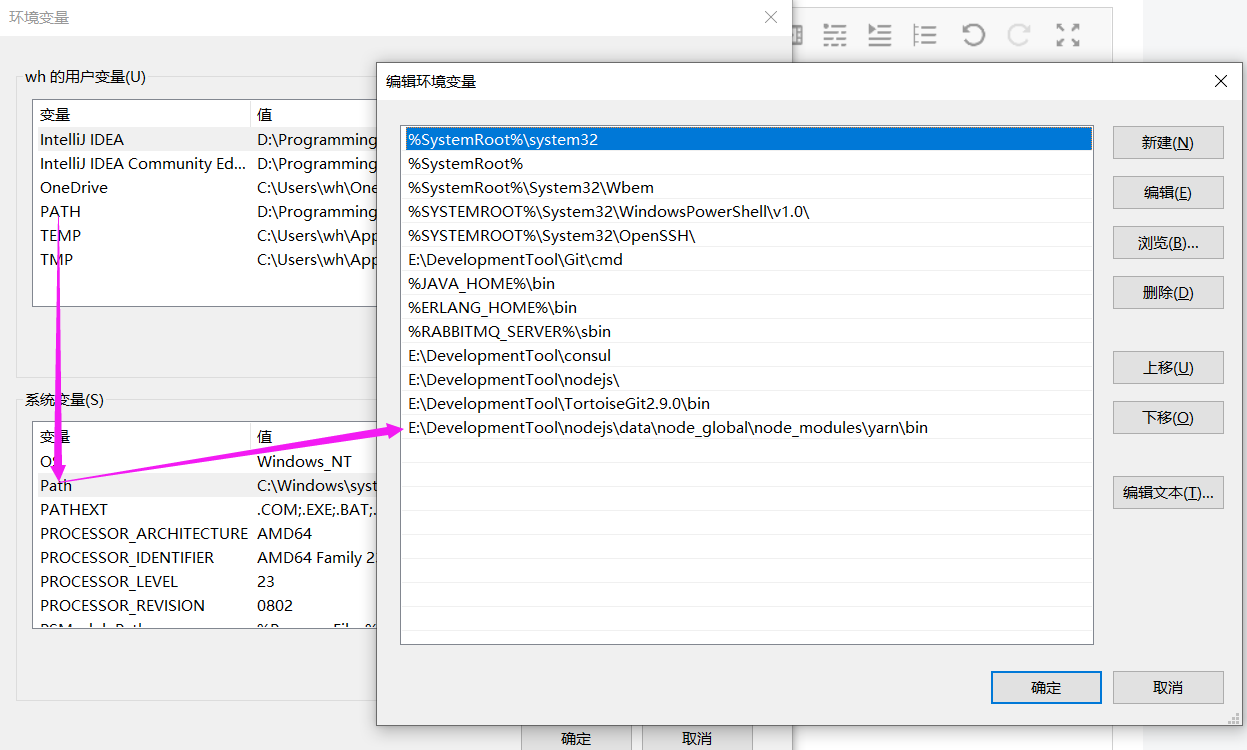The height and width of the screenshot is (750, 1247).
Task: Confirm with 确定 in edit dialog
Action: coord(1046,687)
